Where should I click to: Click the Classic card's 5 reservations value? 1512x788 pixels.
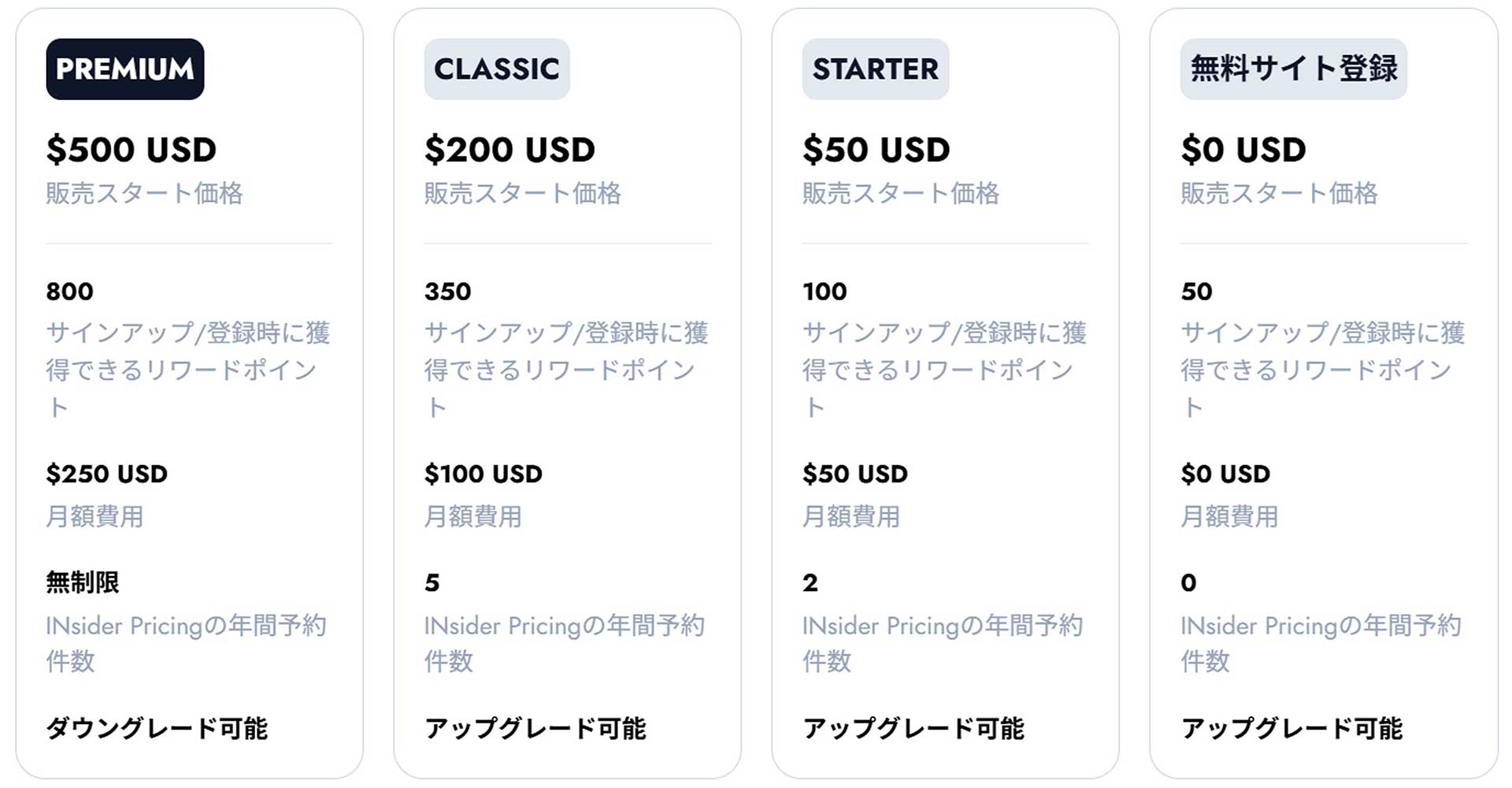432,583
